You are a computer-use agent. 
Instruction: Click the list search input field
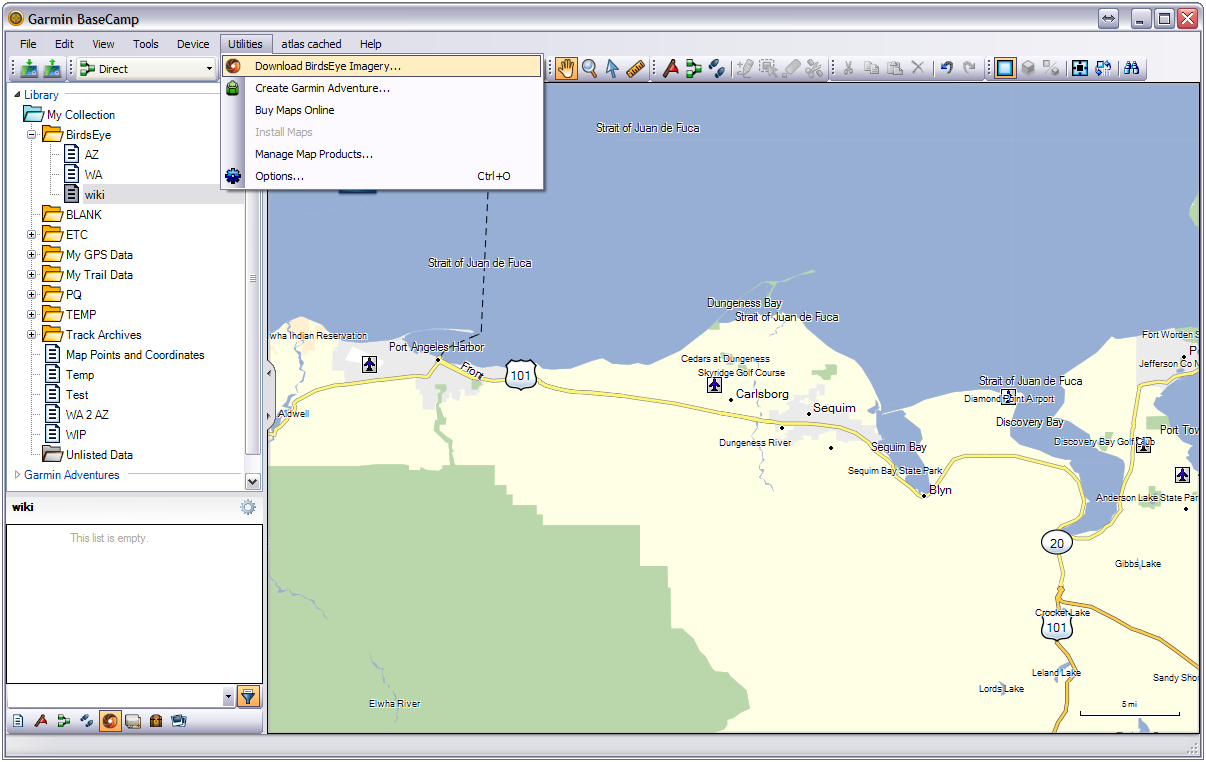coord(114,696)
